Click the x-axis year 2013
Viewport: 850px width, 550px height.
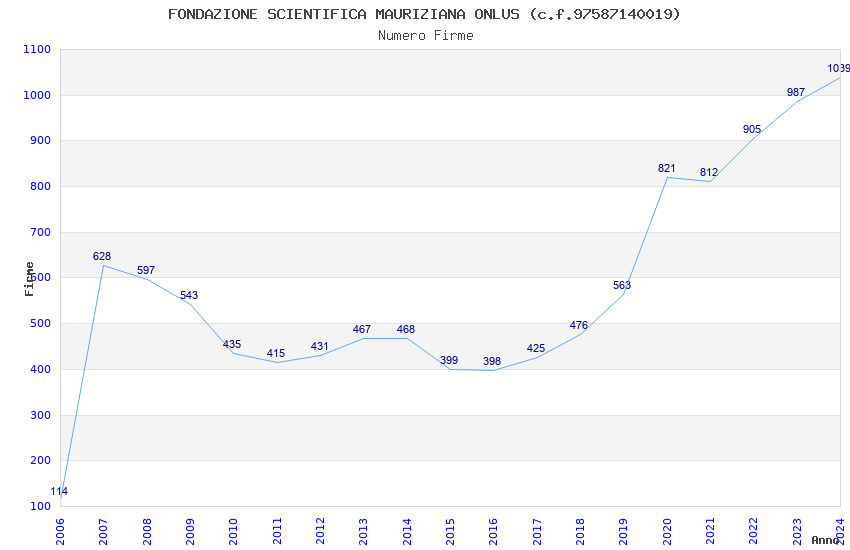coord(364,532)
